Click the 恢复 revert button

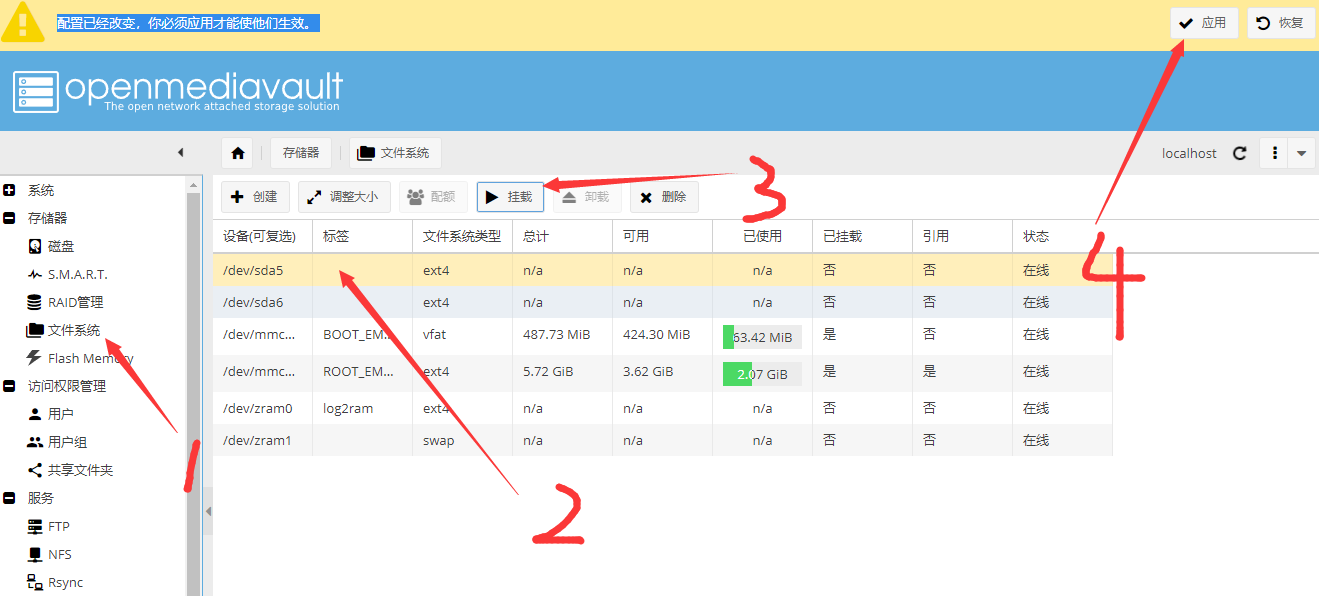(x=1281, y=23)
